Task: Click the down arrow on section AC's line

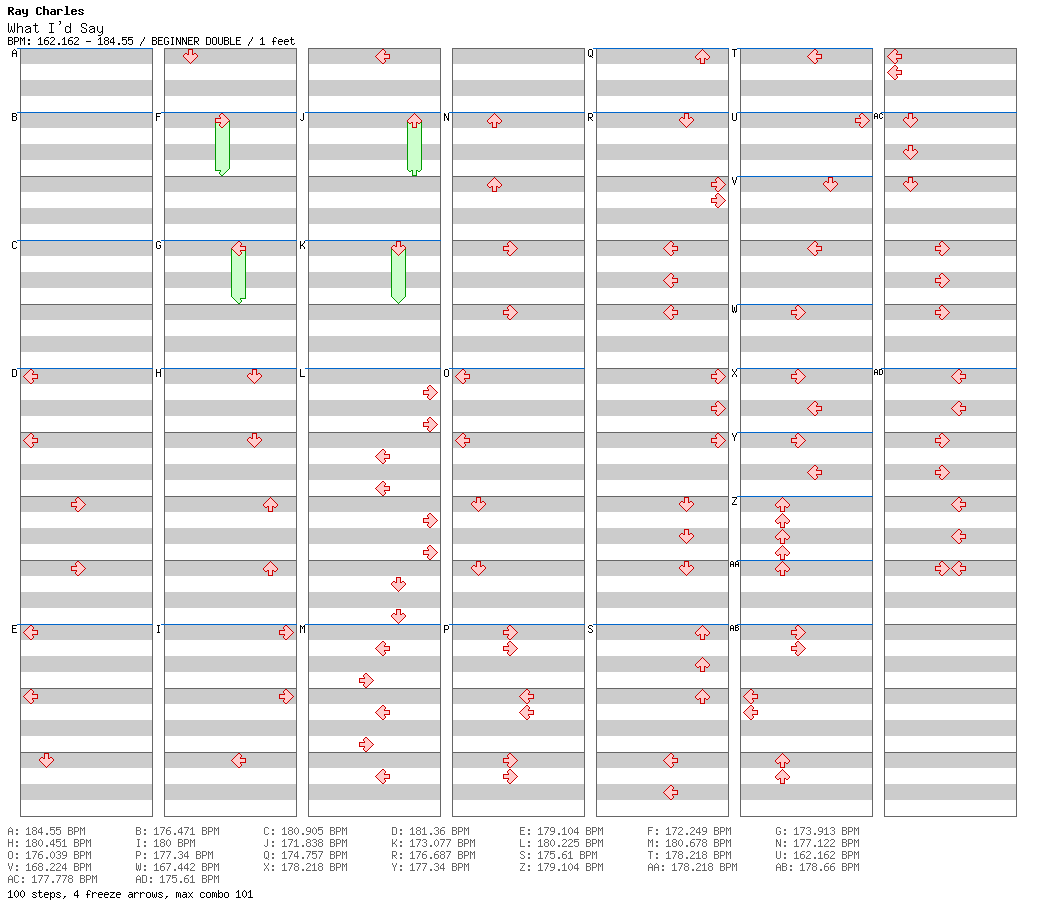Action: point(911,121)
